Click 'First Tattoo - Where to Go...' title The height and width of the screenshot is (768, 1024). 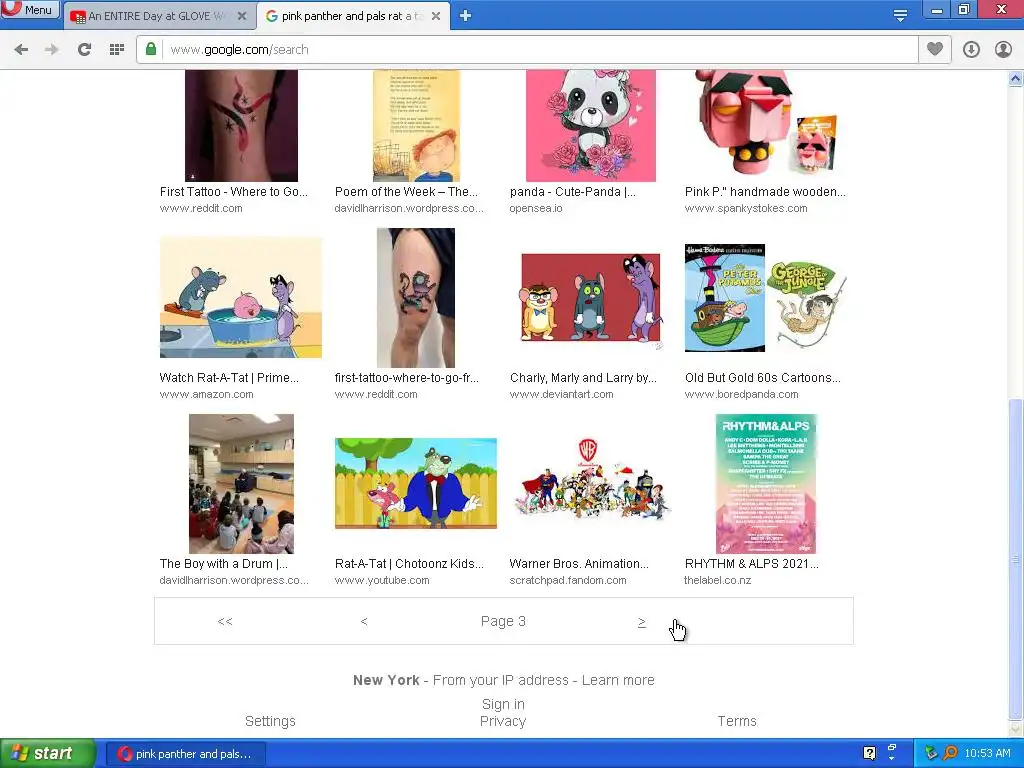pos(234,191)
